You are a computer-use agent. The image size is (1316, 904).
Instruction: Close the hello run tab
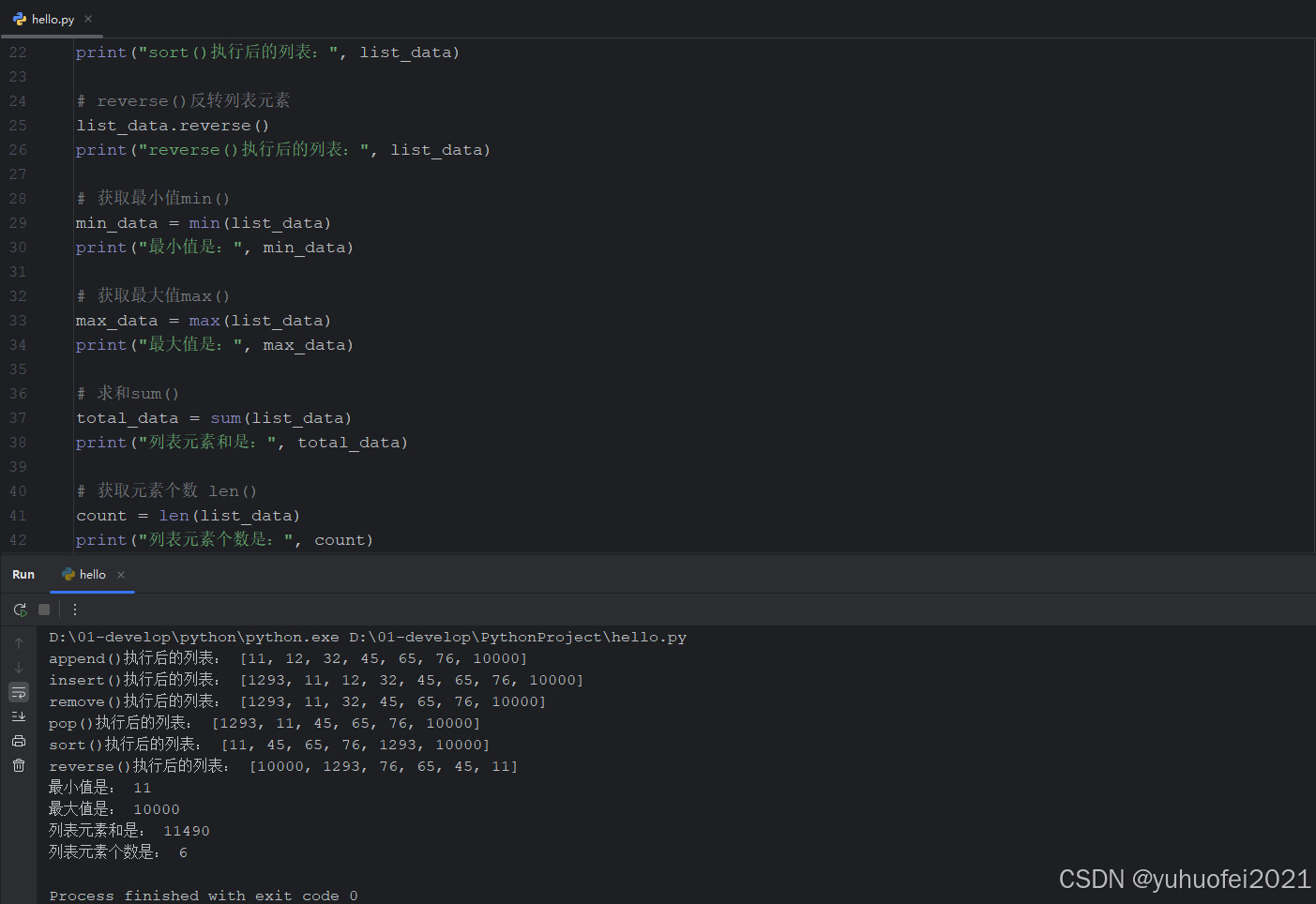click(121, 575)
